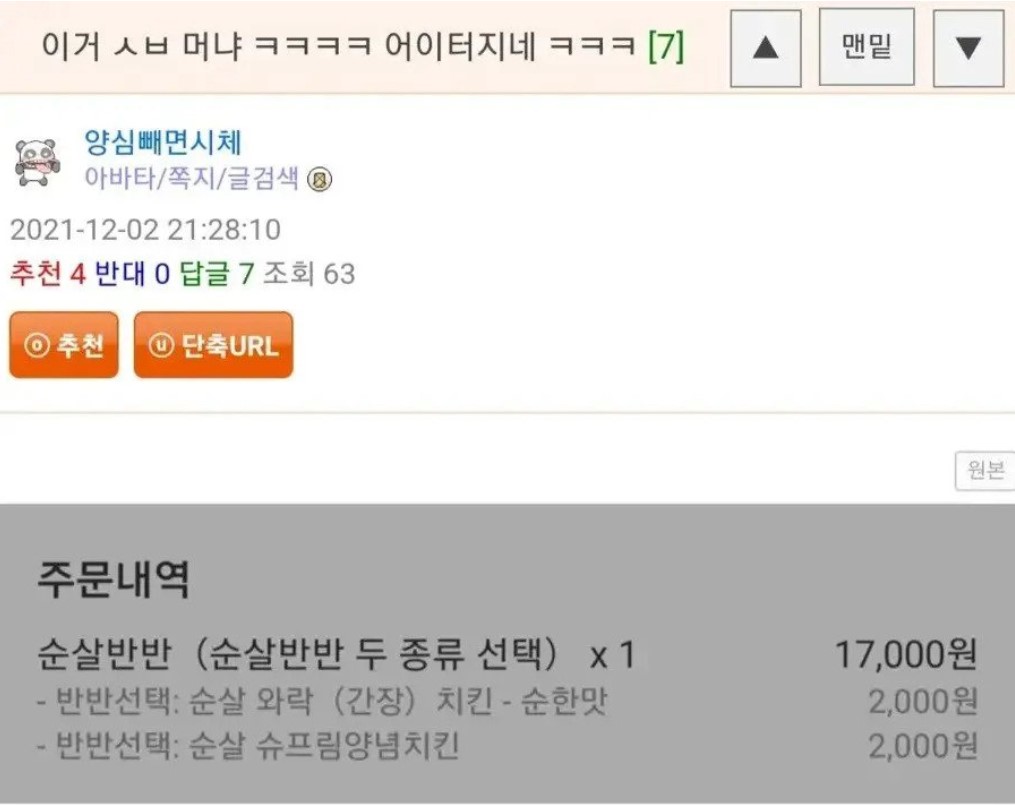The height and width of the screenshot is (805, 1015).
Task: Open profile of 양심빼면시체
Action: pos(162,143)
